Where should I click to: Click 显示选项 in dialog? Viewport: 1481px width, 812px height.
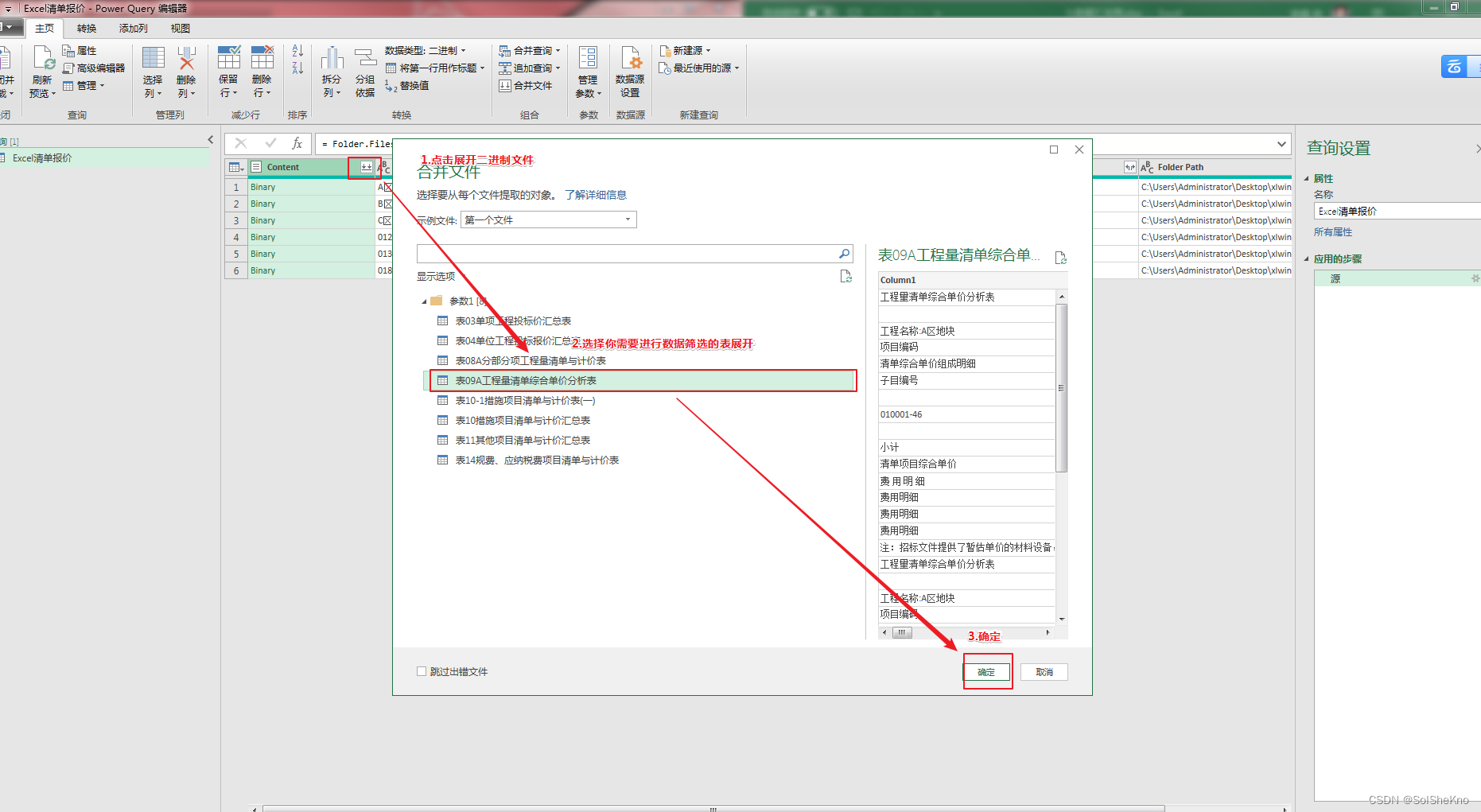point(436,277)
